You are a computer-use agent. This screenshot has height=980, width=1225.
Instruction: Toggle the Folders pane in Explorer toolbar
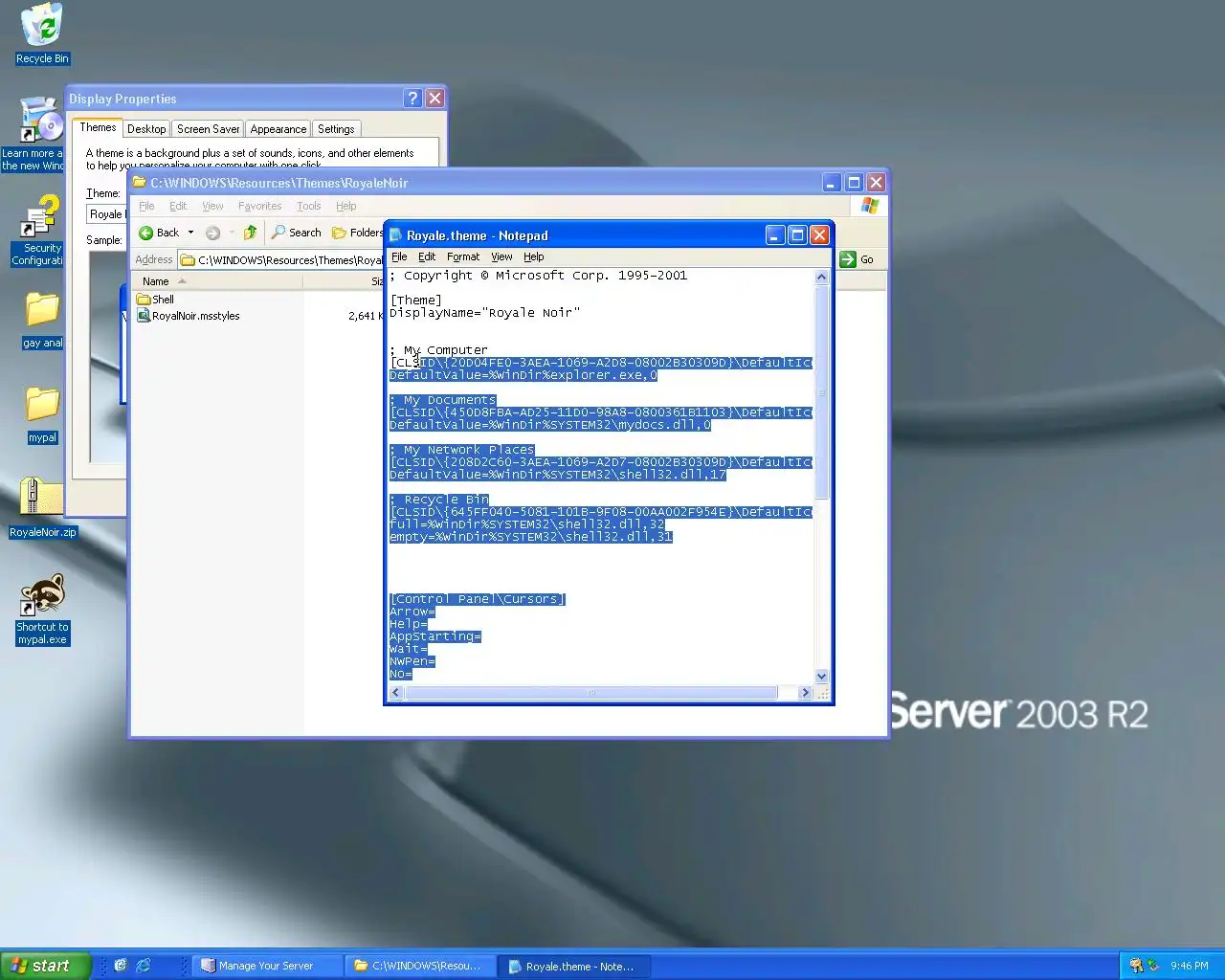coord(357,233)
